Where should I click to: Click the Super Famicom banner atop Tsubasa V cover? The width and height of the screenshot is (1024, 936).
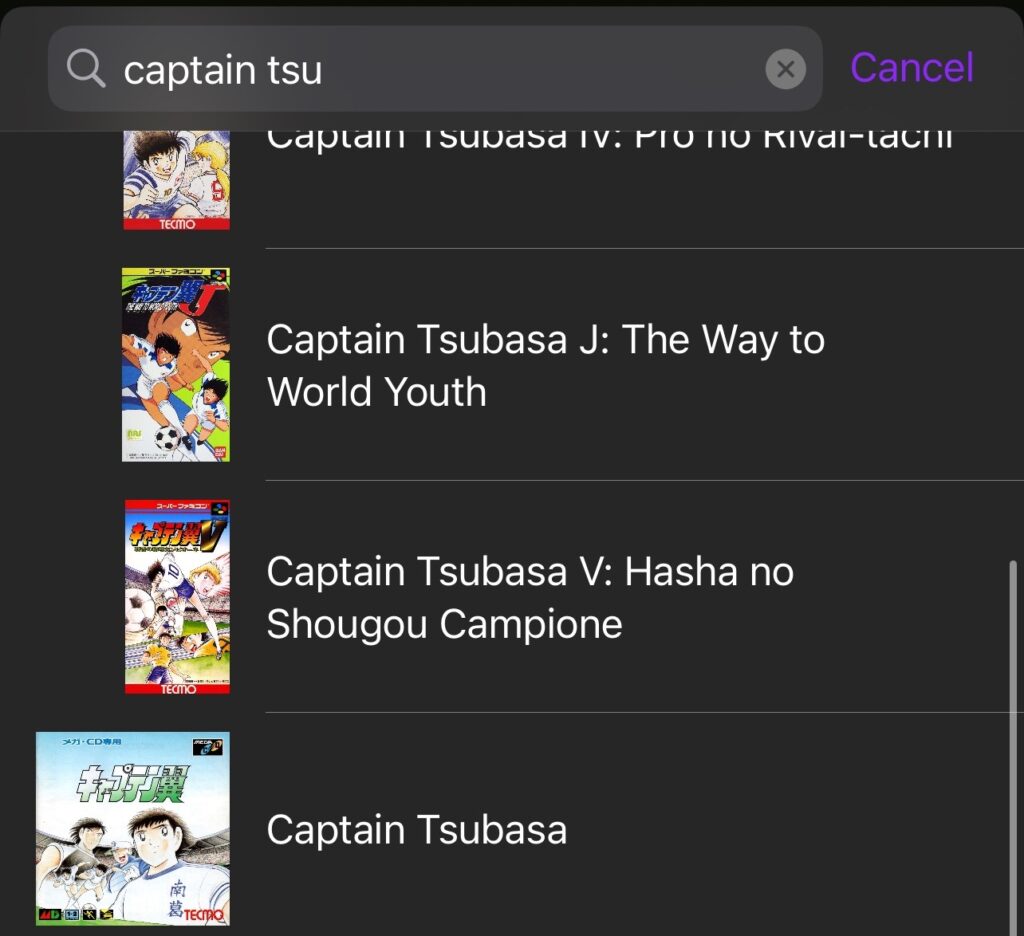[170, 509]
